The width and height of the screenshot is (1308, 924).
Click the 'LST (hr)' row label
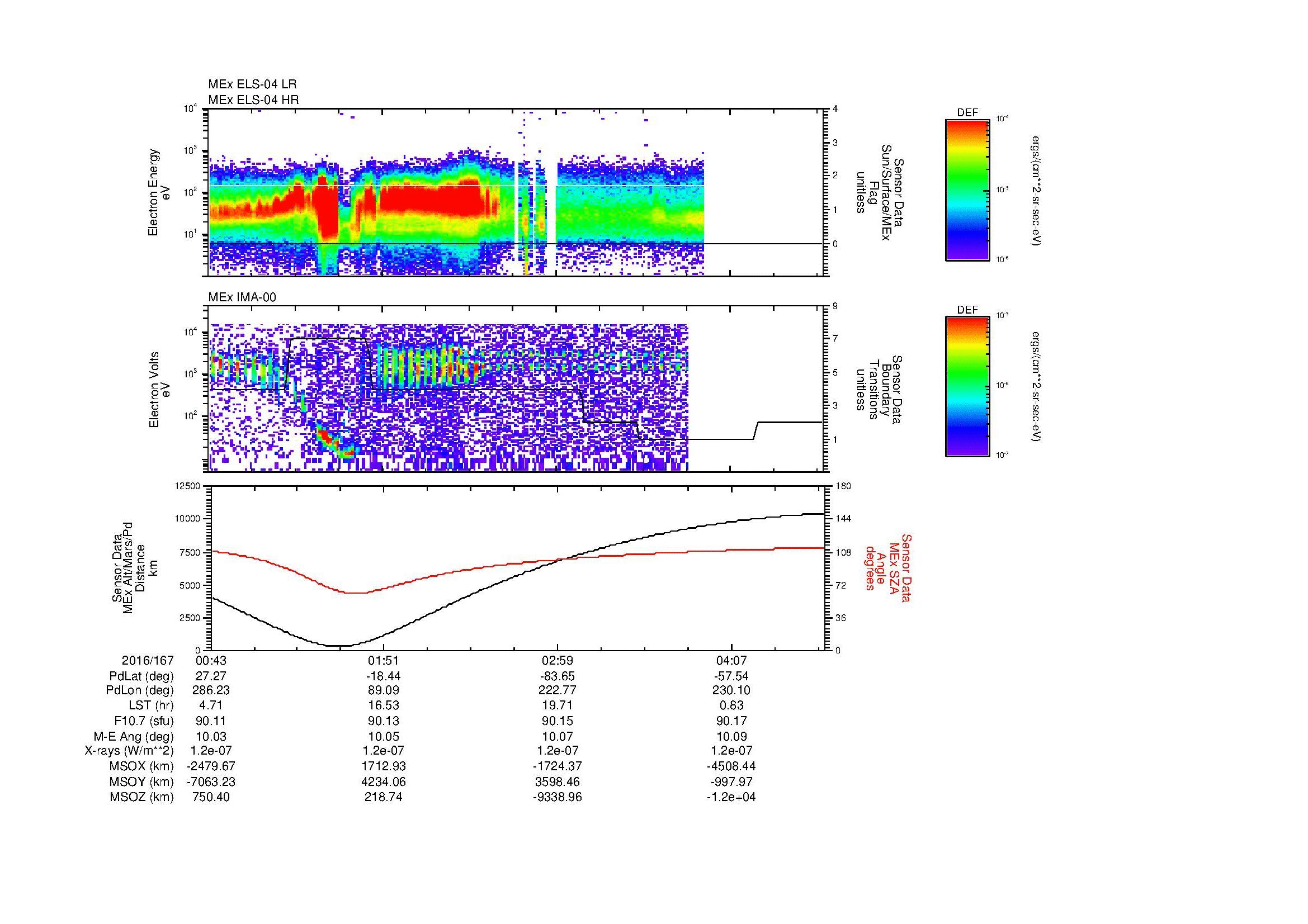coord(151,706)
